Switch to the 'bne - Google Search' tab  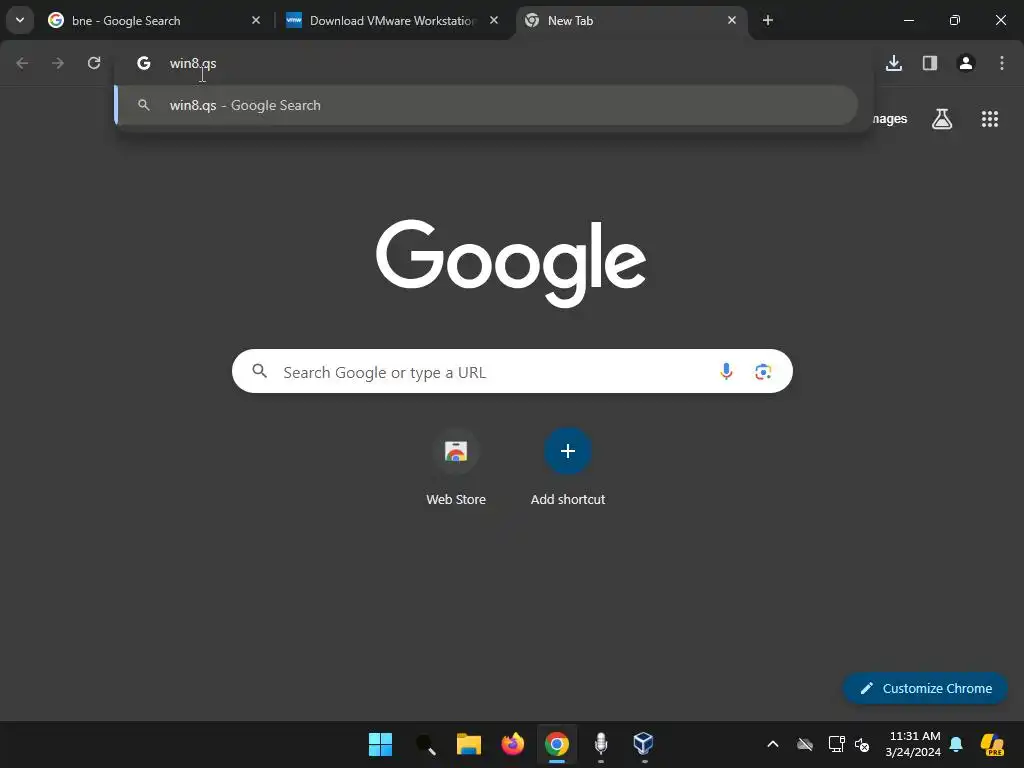point(154,20)
